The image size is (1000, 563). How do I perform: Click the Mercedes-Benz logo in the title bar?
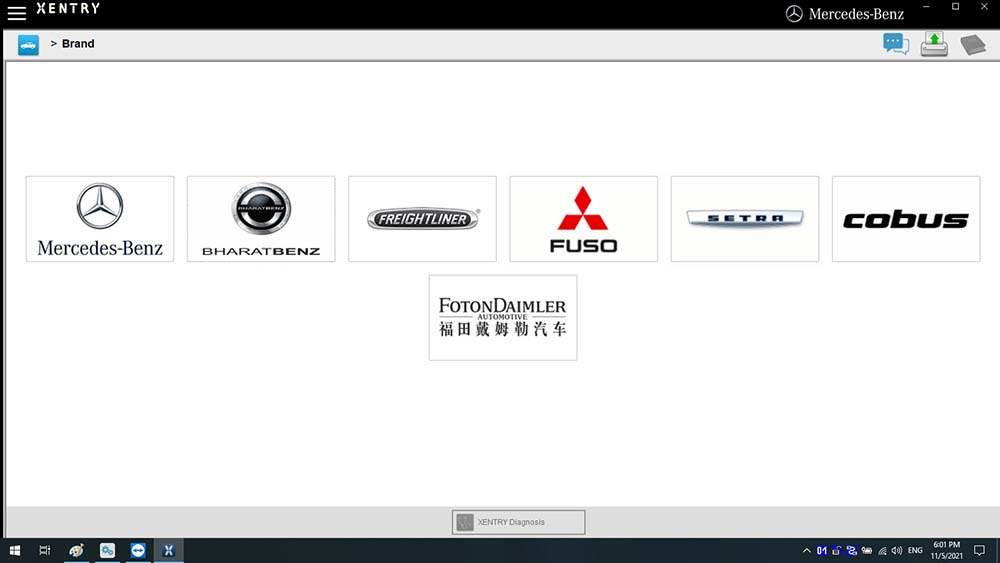[844, 13]
